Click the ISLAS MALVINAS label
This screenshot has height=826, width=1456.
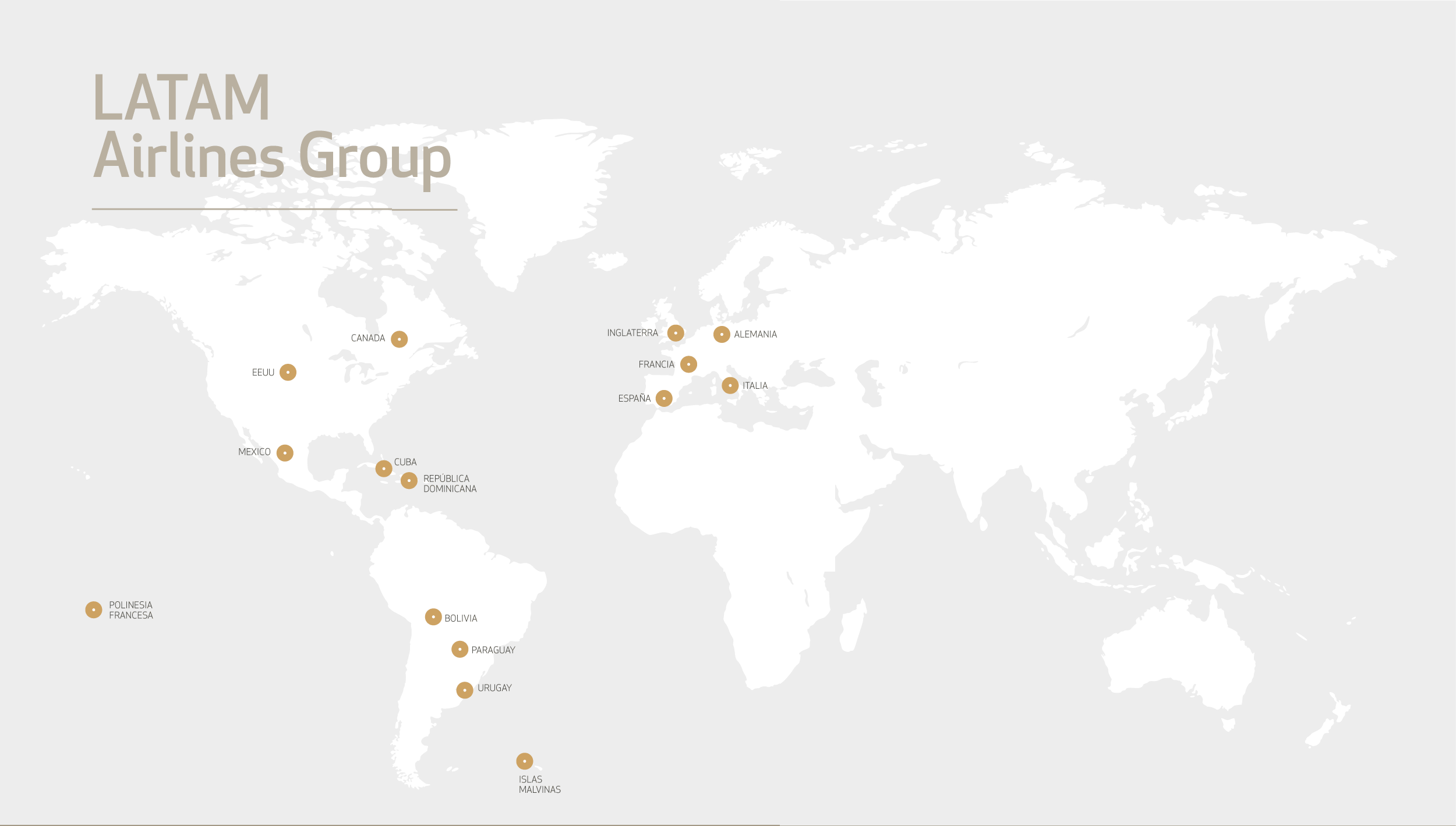click(540, 785)
